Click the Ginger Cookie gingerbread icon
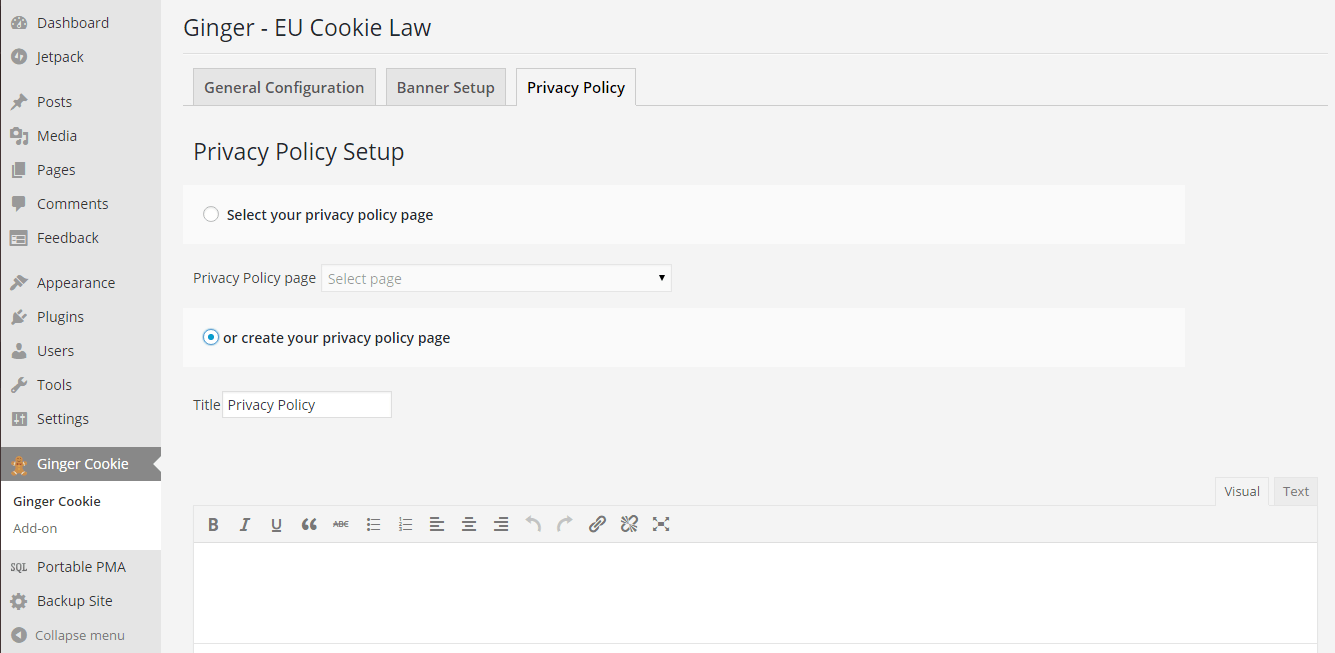The image size is (1335, 653). [19, 464]
